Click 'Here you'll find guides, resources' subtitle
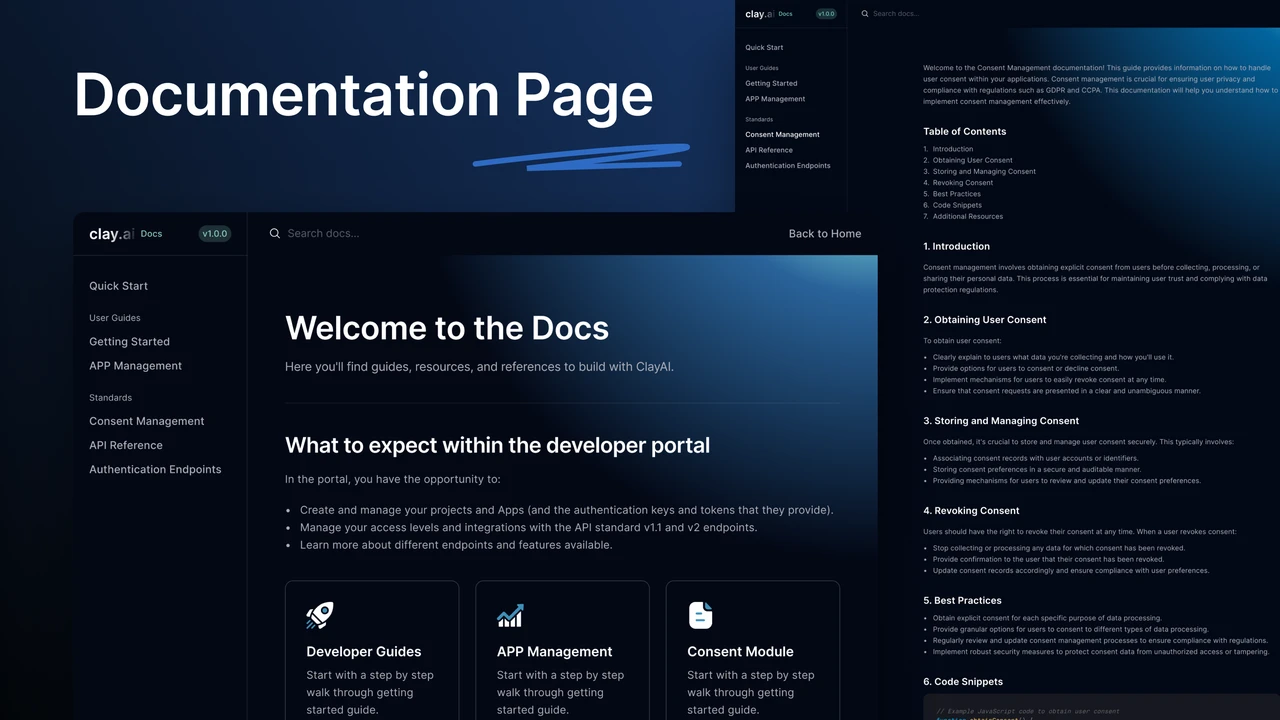 [x=479, y=367]
